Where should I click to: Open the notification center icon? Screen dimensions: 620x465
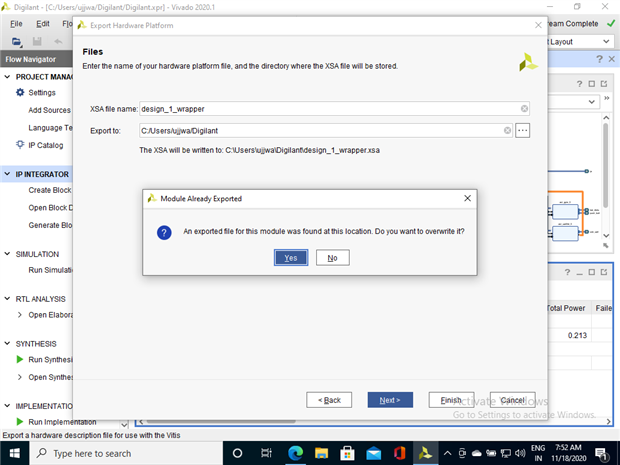pyautogui.click(x=601, y=453)
